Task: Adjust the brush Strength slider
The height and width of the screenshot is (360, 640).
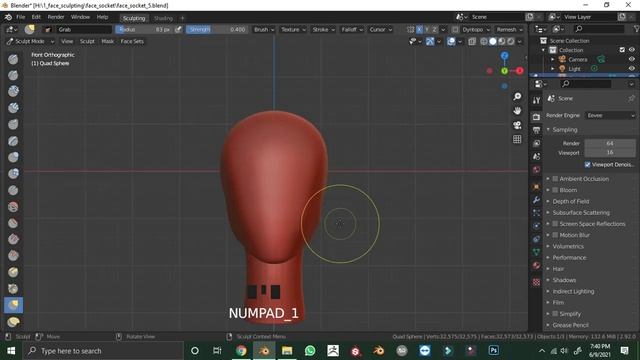Action: pos(217,29)
